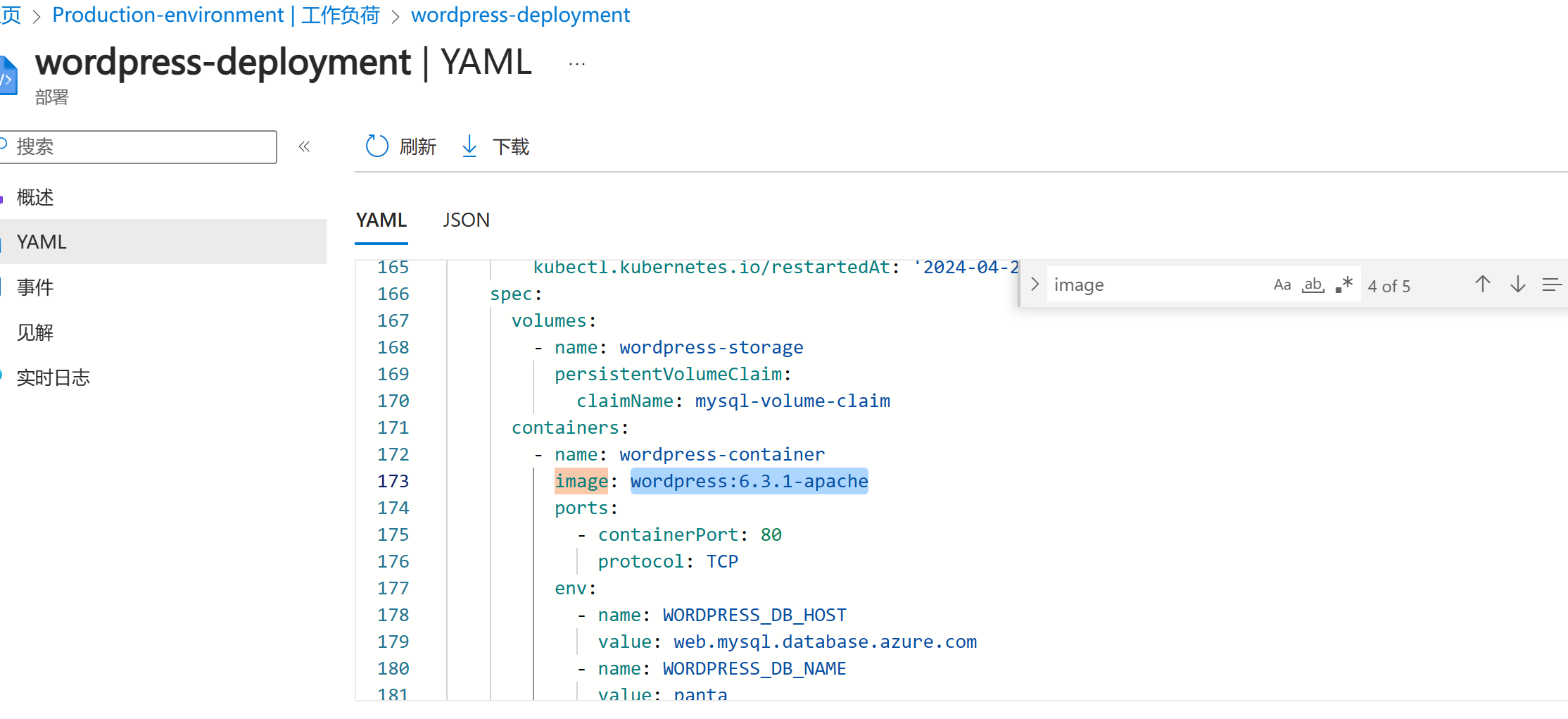Click 'WORDPRESS_DB_HOST' value
This screenshot has height=719, width=1568.
pyautogui.click(x=754, y=615)
